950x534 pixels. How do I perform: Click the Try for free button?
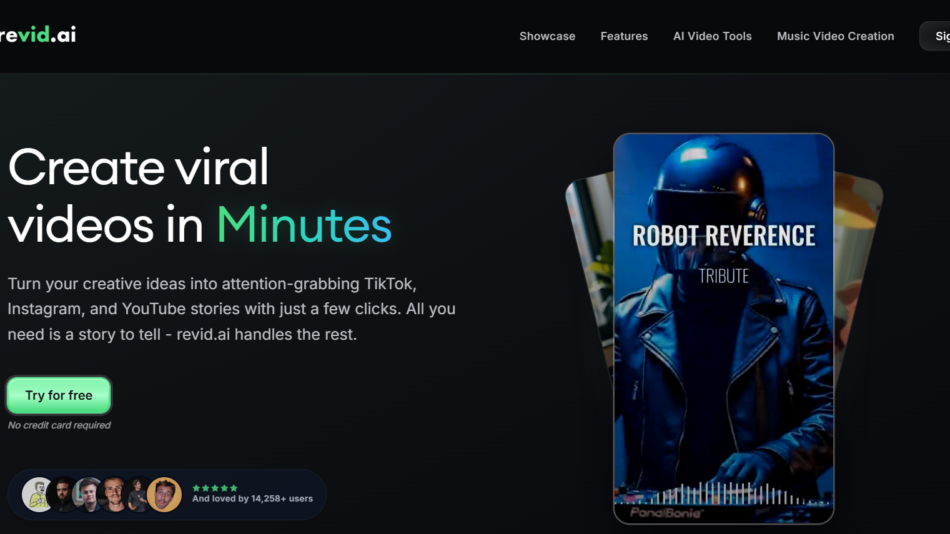[59, 395]
